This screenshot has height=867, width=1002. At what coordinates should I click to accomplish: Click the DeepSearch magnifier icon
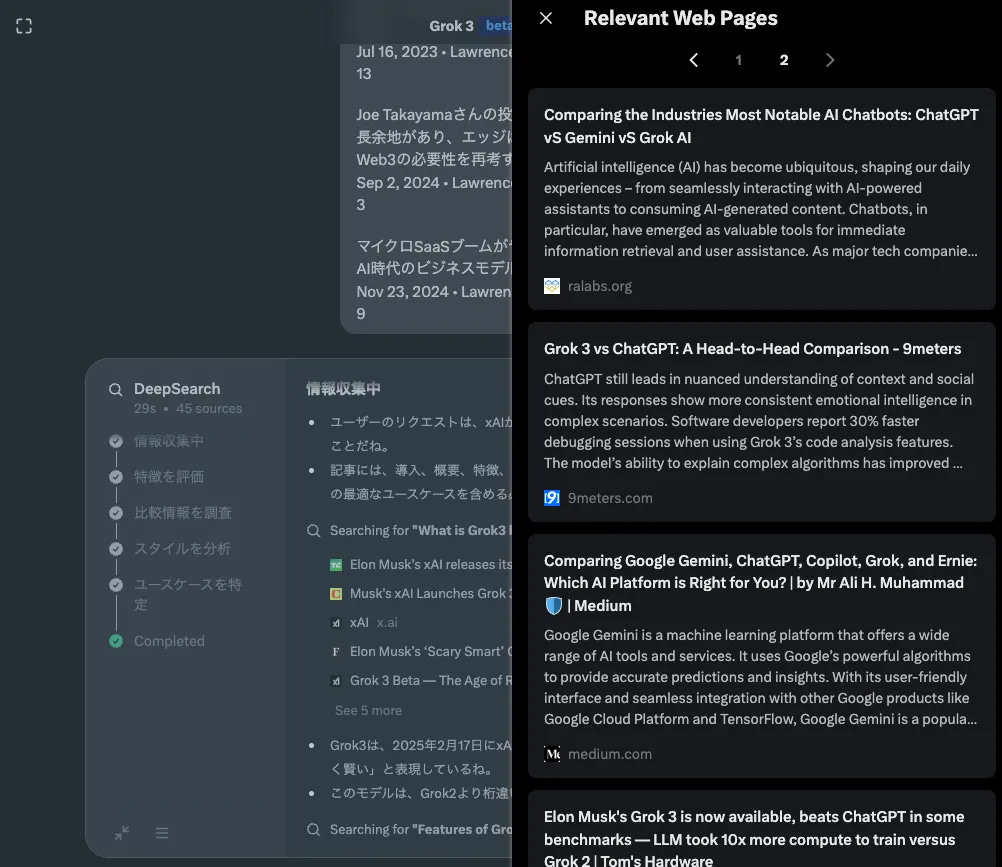click(x=116, y=390)
